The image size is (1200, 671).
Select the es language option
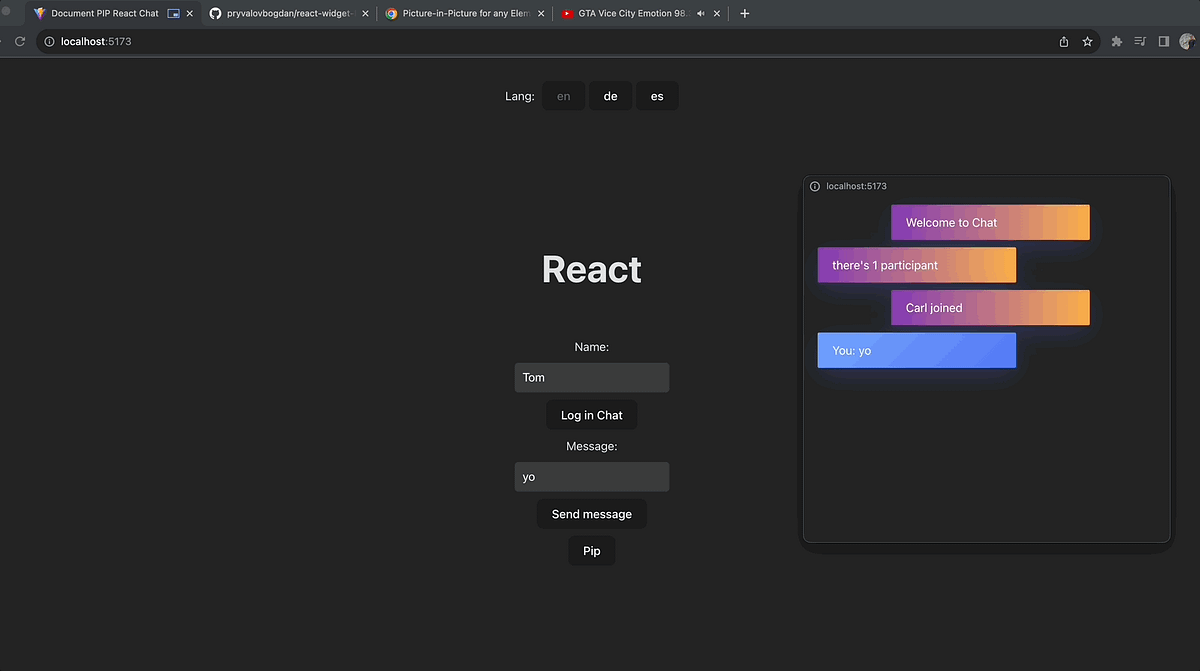click(x=657, y=96)
